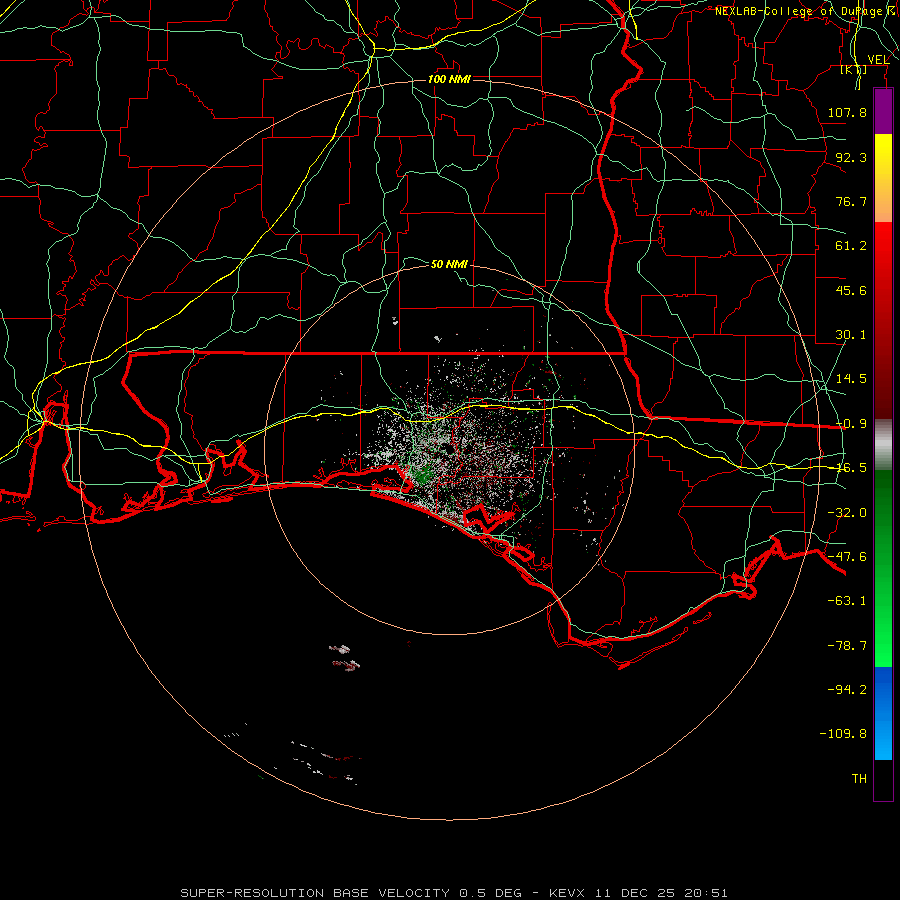Select the -94.2 scale value
This screenshot has height=900, width=900.
847,690
